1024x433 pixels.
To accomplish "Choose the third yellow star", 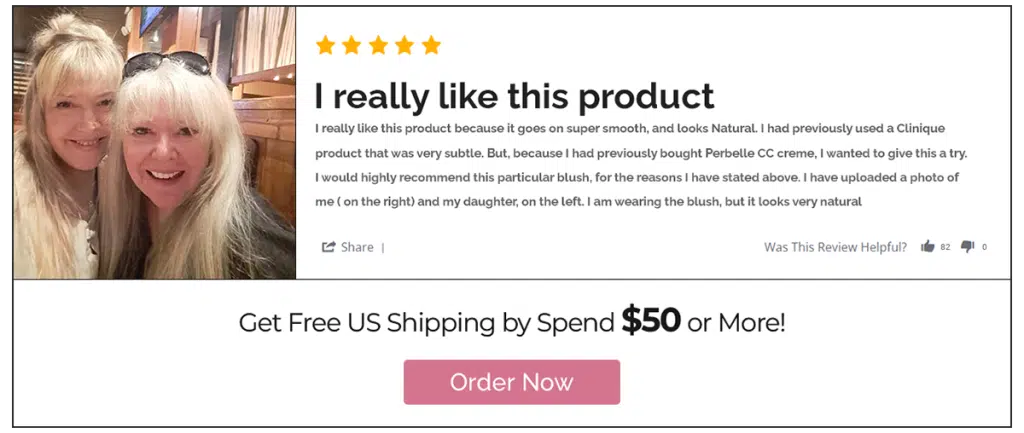I will (x=378, y=45).
